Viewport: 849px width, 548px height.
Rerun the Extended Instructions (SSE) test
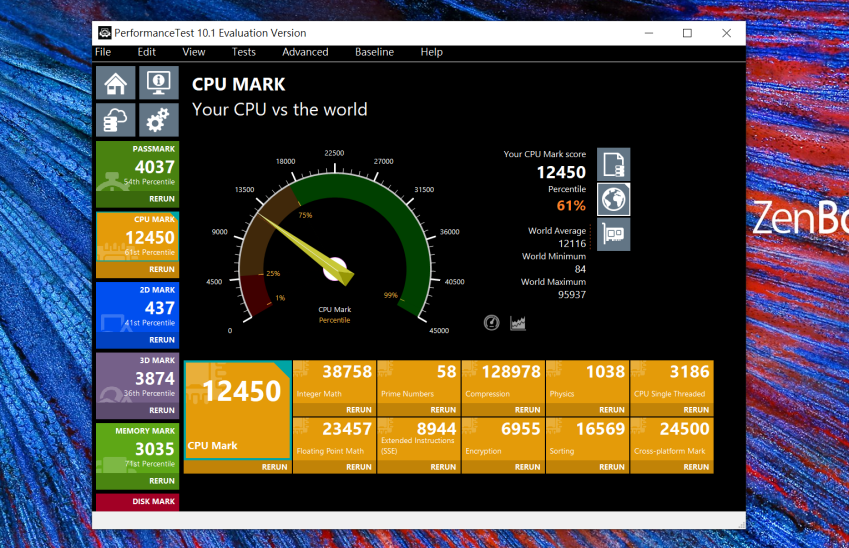pyautogui.click(x=443, y=467)
